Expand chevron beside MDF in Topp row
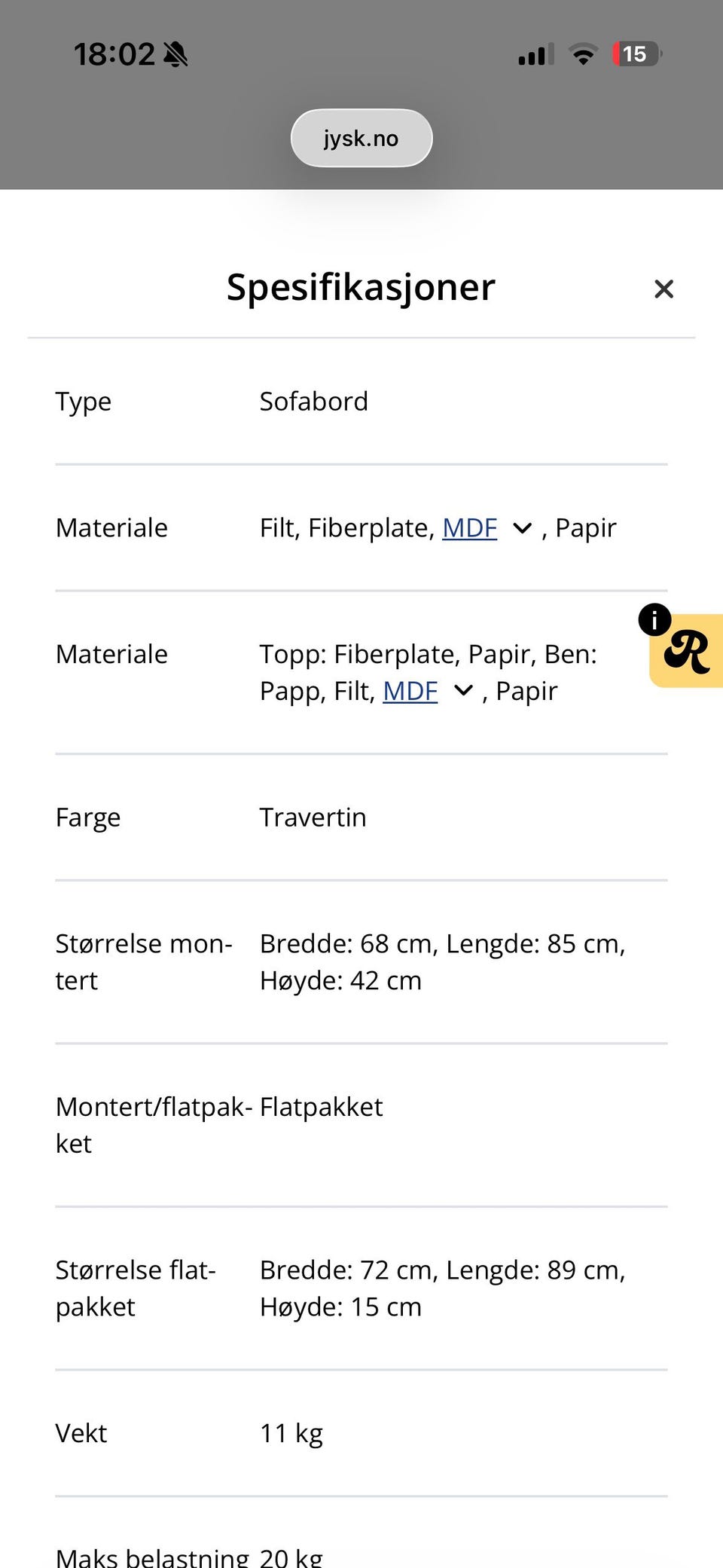Screen dimensions: 723x1568 click(463, 691)
